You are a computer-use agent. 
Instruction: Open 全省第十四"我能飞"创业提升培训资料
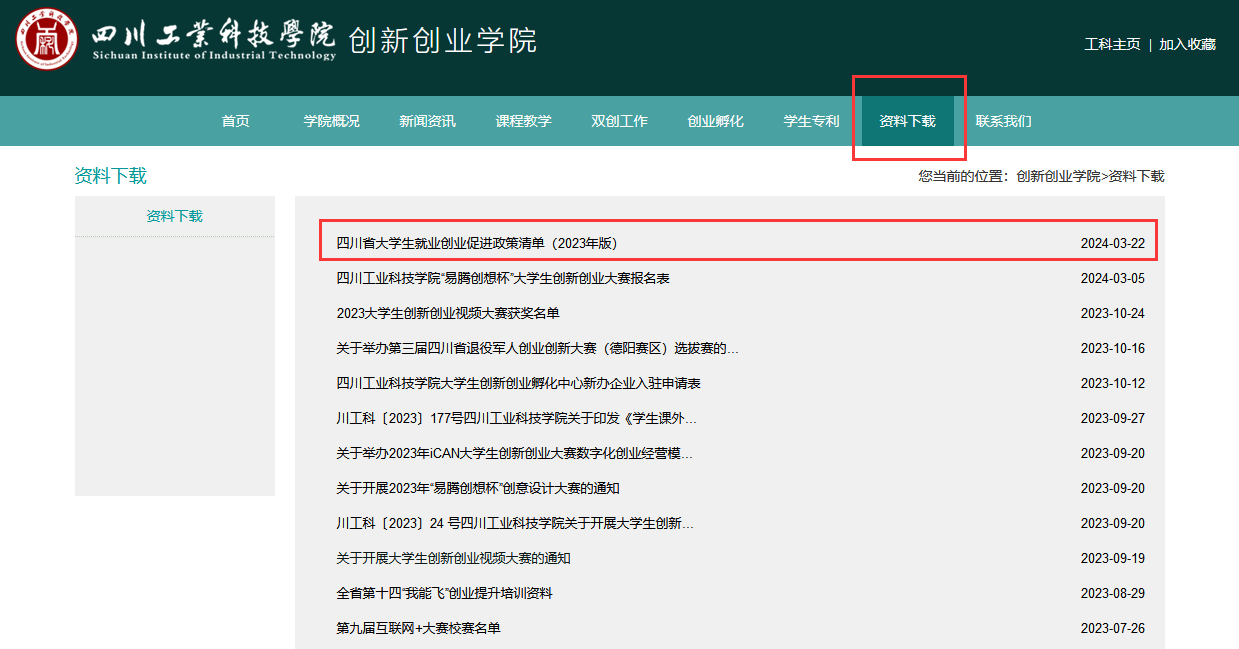pyautogui.click(x=444, y=593)
